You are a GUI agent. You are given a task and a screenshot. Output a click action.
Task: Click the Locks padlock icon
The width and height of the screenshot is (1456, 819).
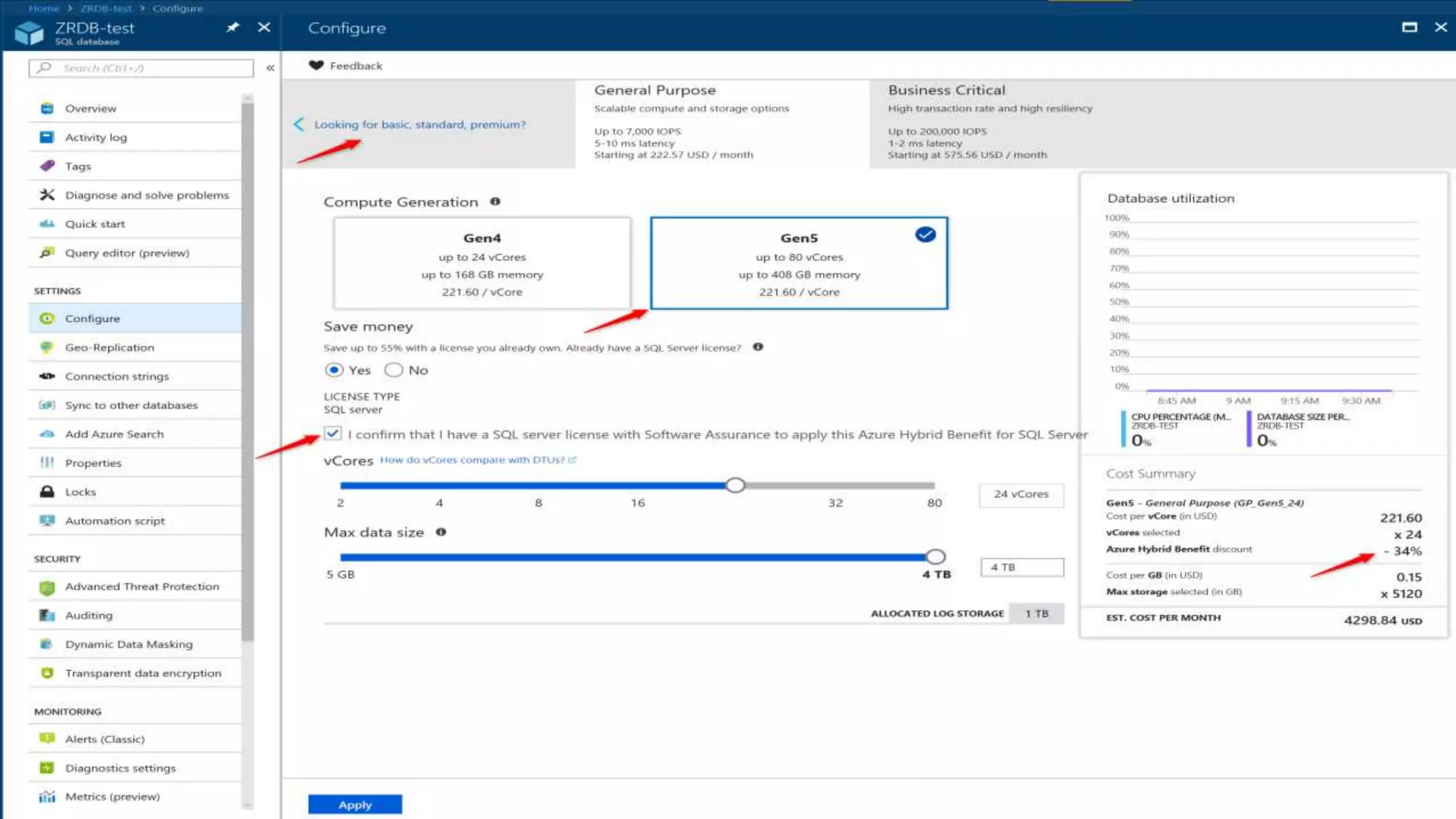pyautogui.click(x=47, y=491)
